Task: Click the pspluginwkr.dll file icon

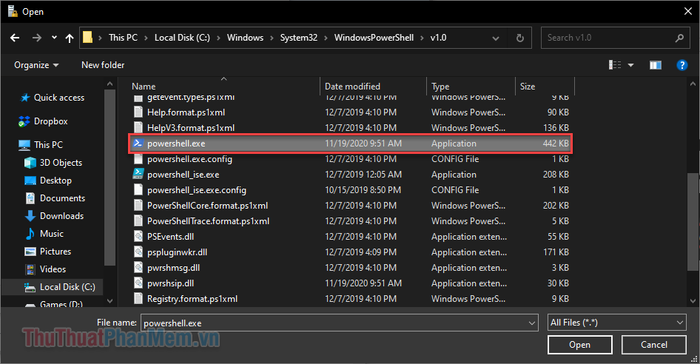Action: point(138,252)
